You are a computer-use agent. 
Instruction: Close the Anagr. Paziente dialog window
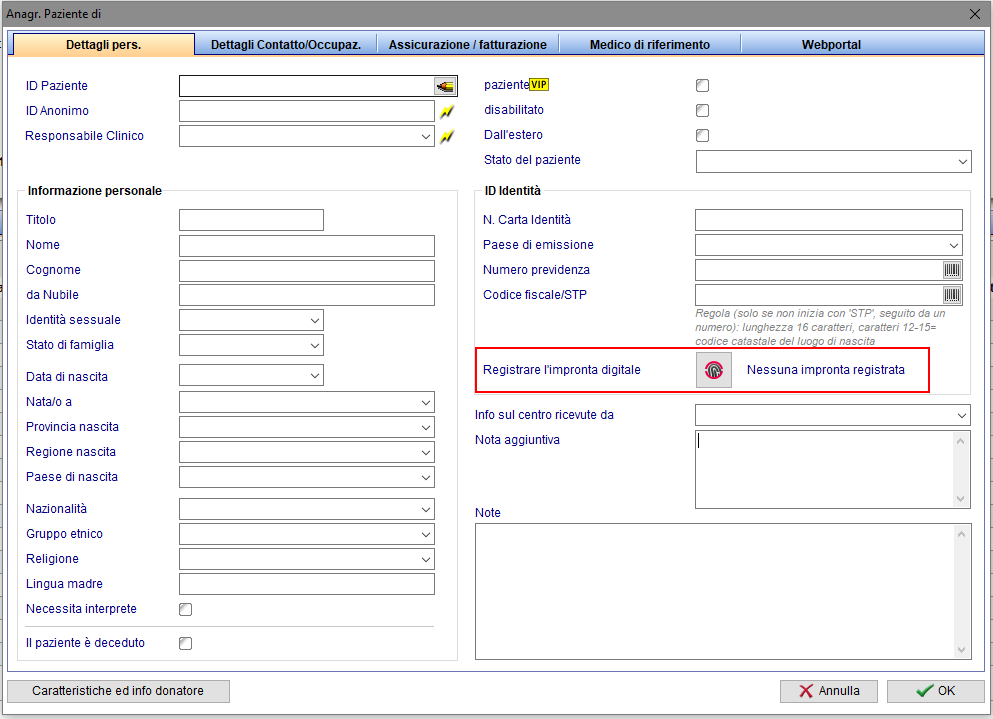[x=975, y=14]
